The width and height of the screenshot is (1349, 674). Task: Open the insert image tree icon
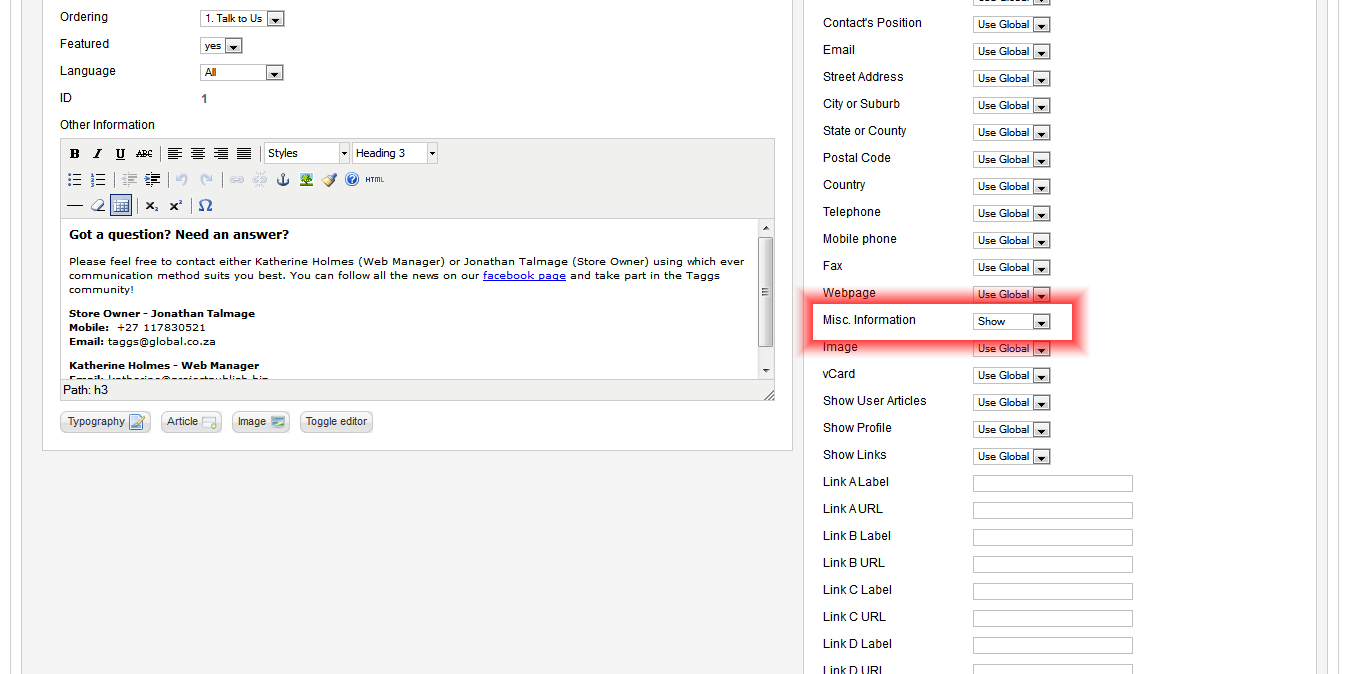tap(306, 180)
